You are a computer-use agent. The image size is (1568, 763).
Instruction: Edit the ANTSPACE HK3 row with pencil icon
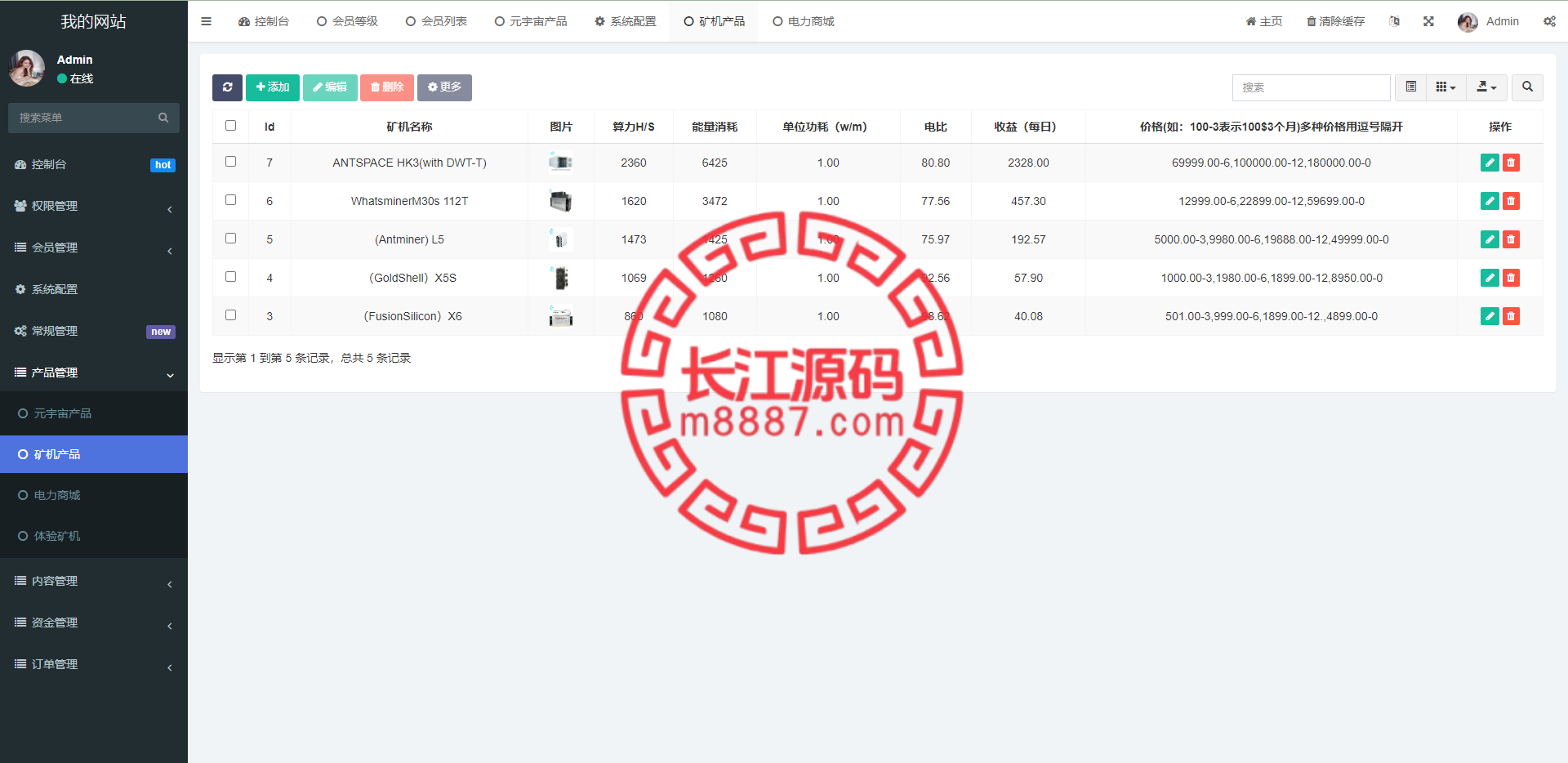click(x=1490, y=163)
